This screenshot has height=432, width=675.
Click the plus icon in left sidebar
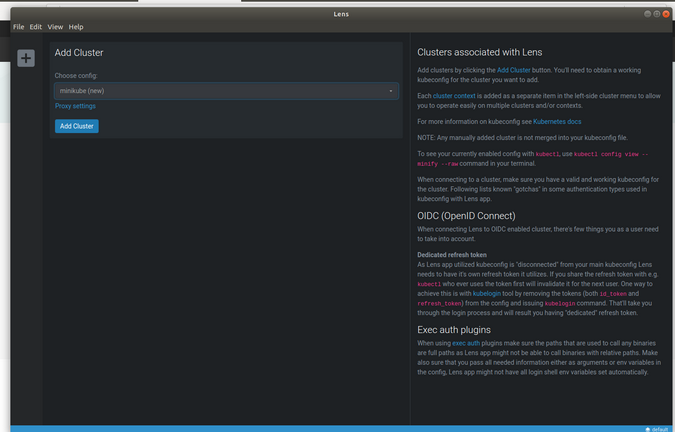pyautogui.click(x=25, y=58)
